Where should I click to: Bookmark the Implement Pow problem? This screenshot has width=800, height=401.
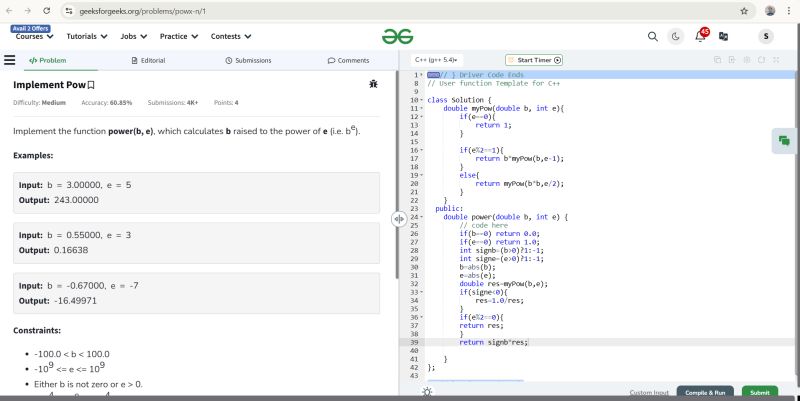point(91,85)
